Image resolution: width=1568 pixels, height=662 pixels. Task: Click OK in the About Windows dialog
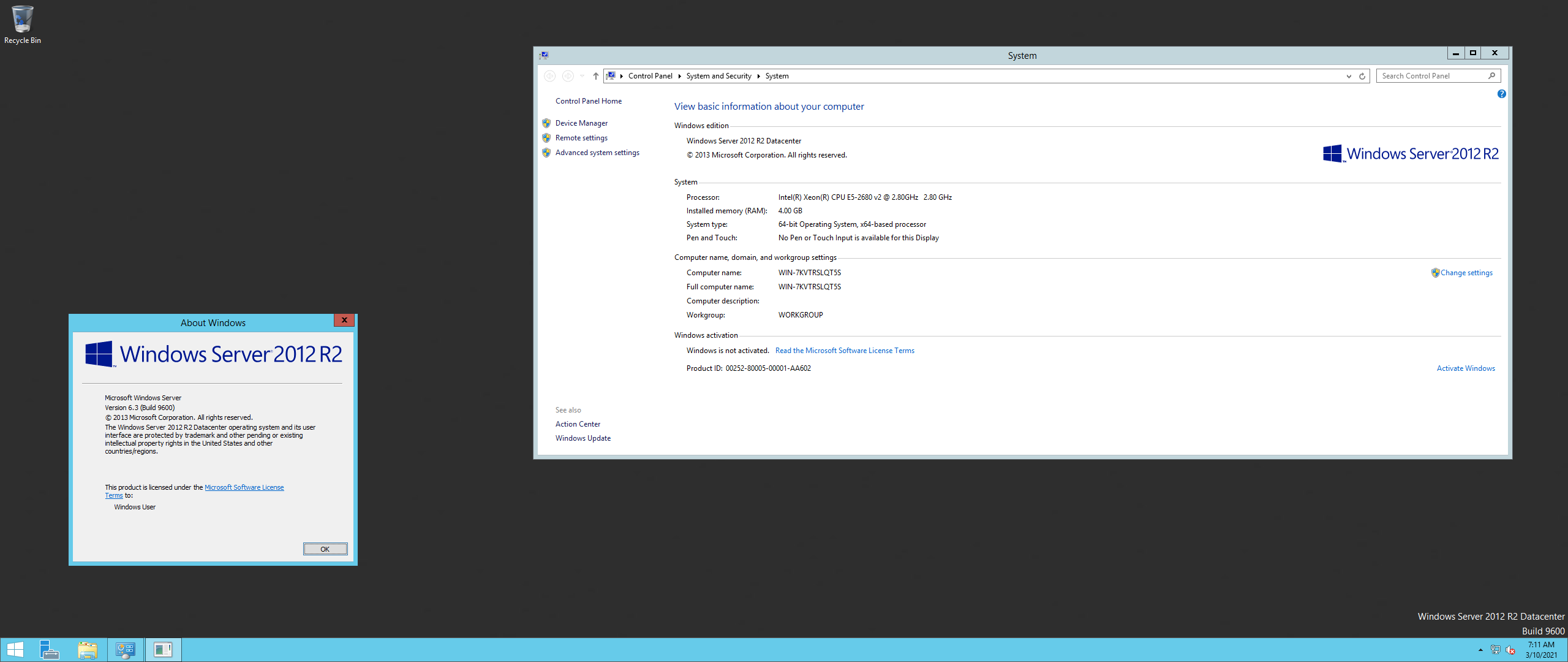[x=325, y=549]
